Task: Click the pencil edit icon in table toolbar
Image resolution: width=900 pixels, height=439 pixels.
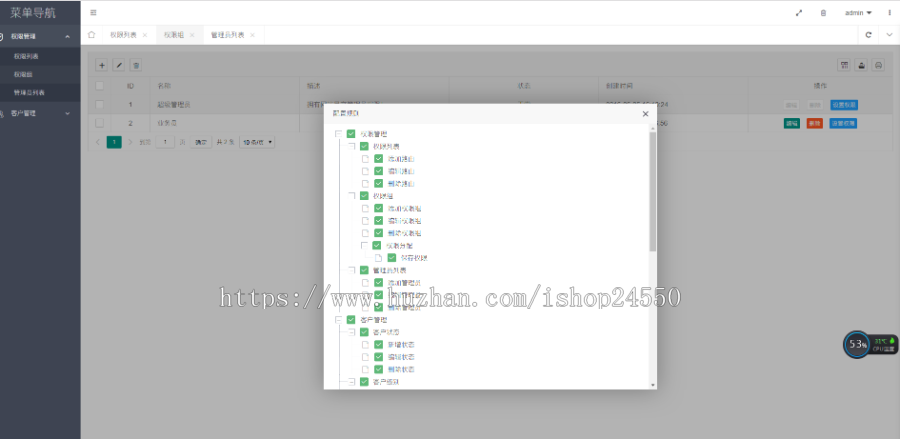Action: [x=119, y=65]
